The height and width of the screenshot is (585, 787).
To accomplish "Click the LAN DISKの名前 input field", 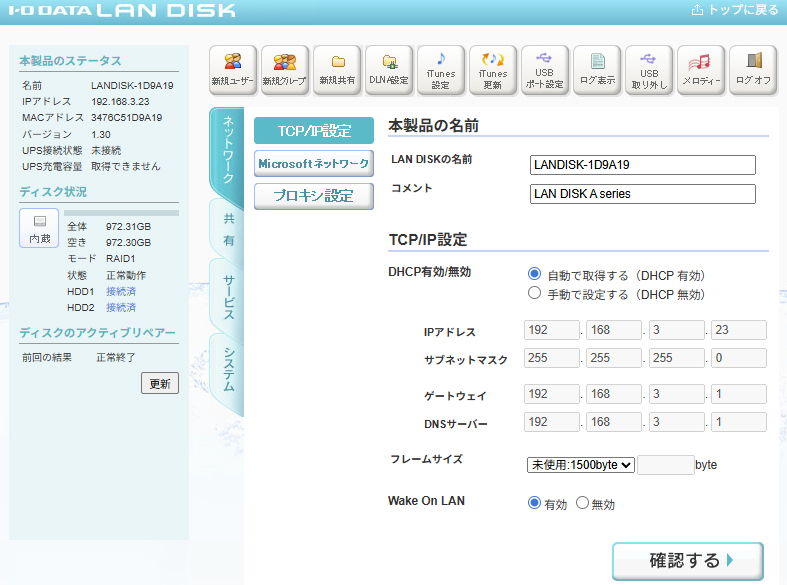I will (x=642, y=165).
